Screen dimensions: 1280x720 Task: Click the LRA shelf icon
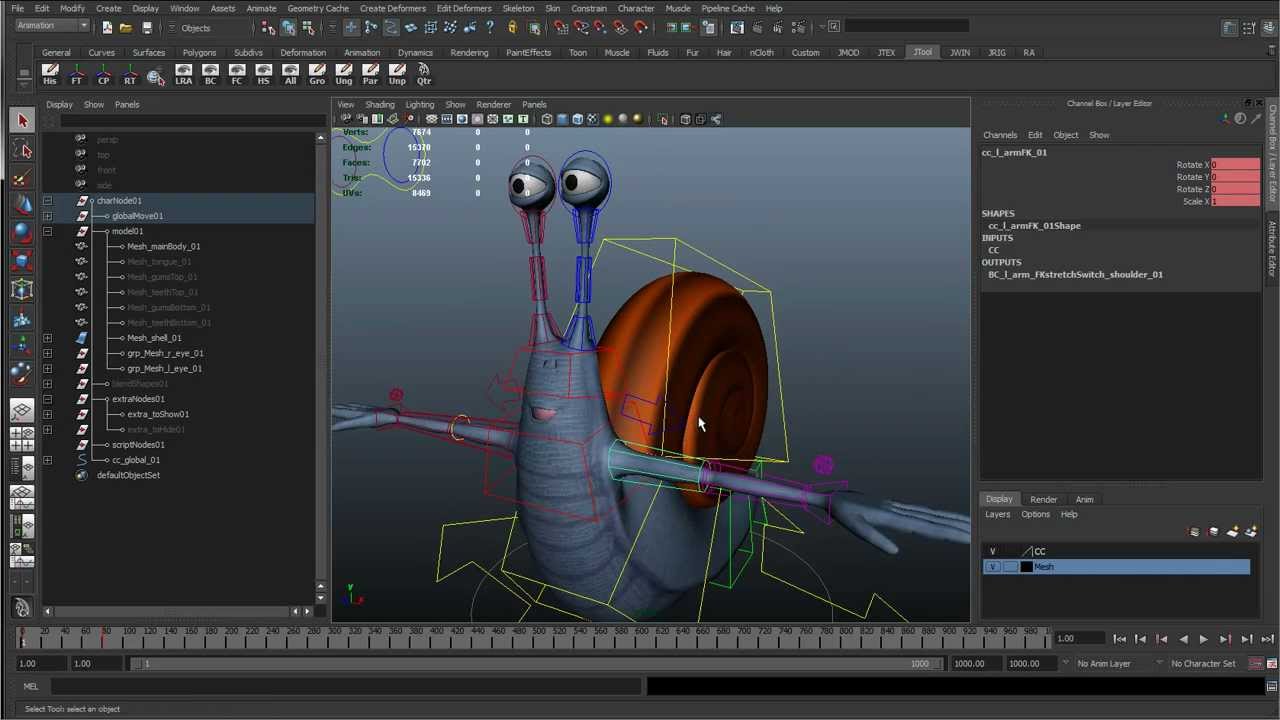pyautogui.click(x=183, y=74)
